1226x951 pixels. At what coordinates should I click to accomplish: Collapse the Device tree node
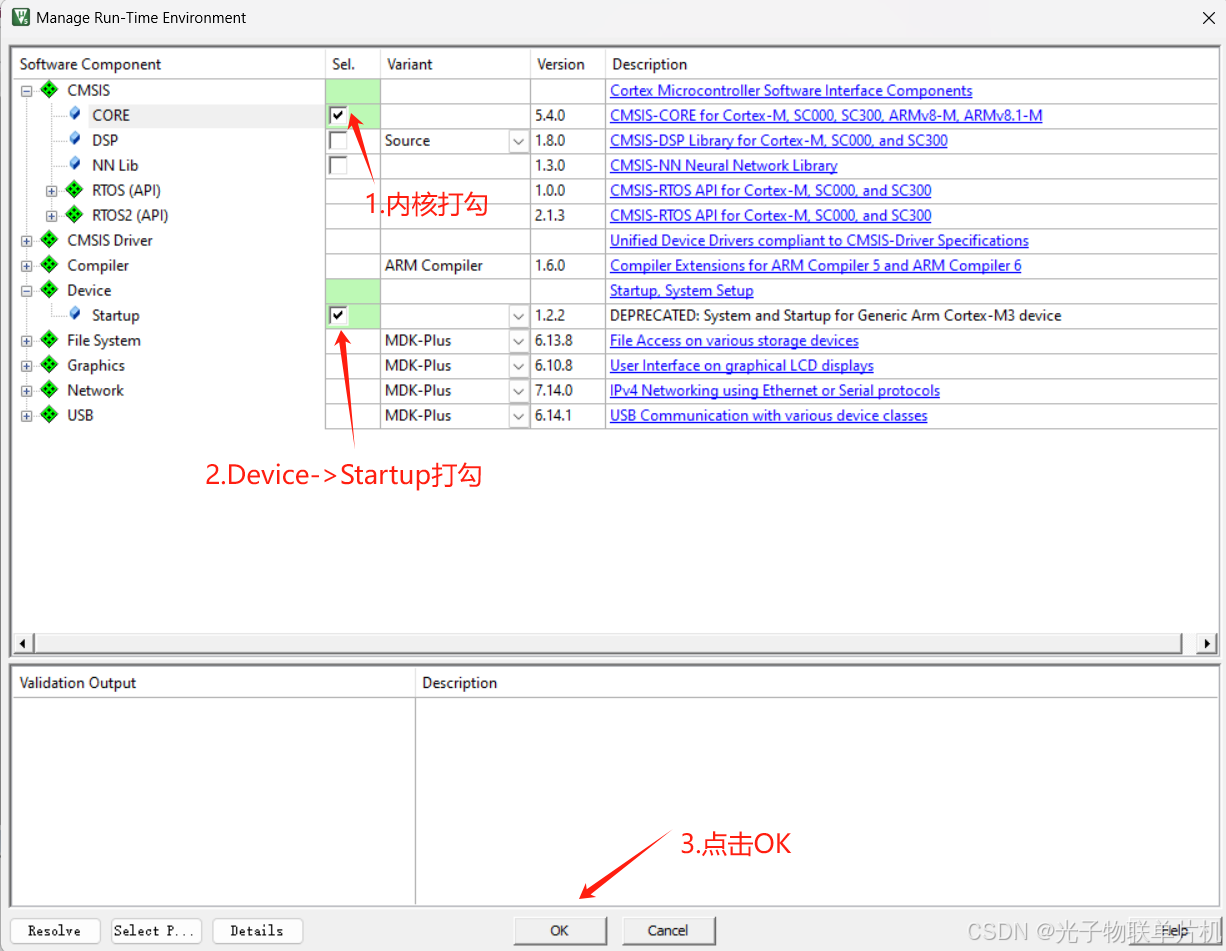pos(27,291)
